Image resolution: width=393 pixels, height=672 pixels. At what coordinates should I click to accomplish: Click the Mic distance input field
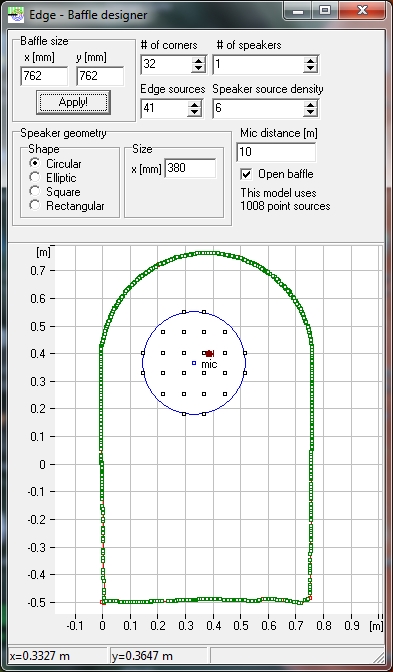(276, 152)
